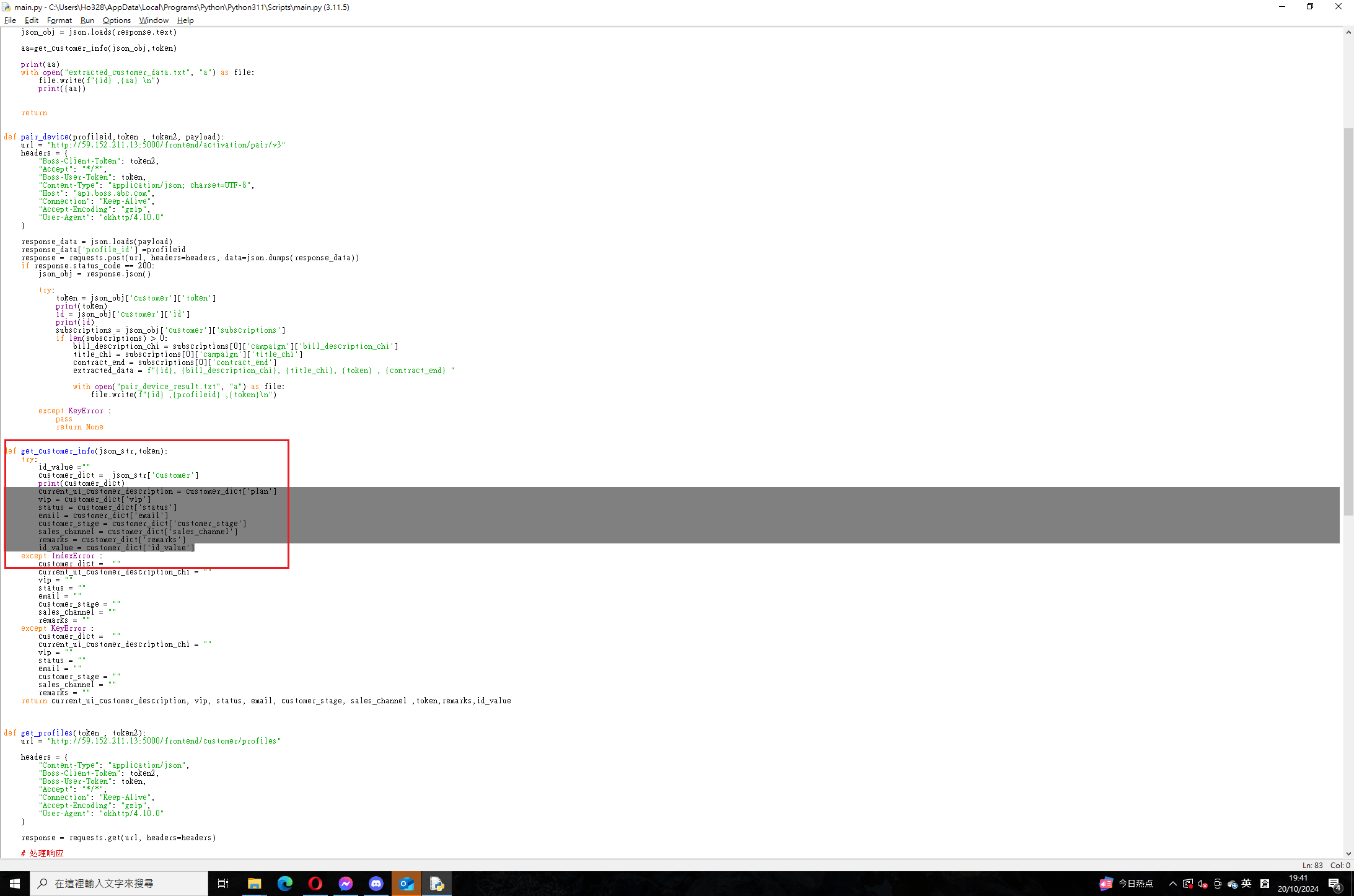Click the Windows Start button

coord(15,884)
